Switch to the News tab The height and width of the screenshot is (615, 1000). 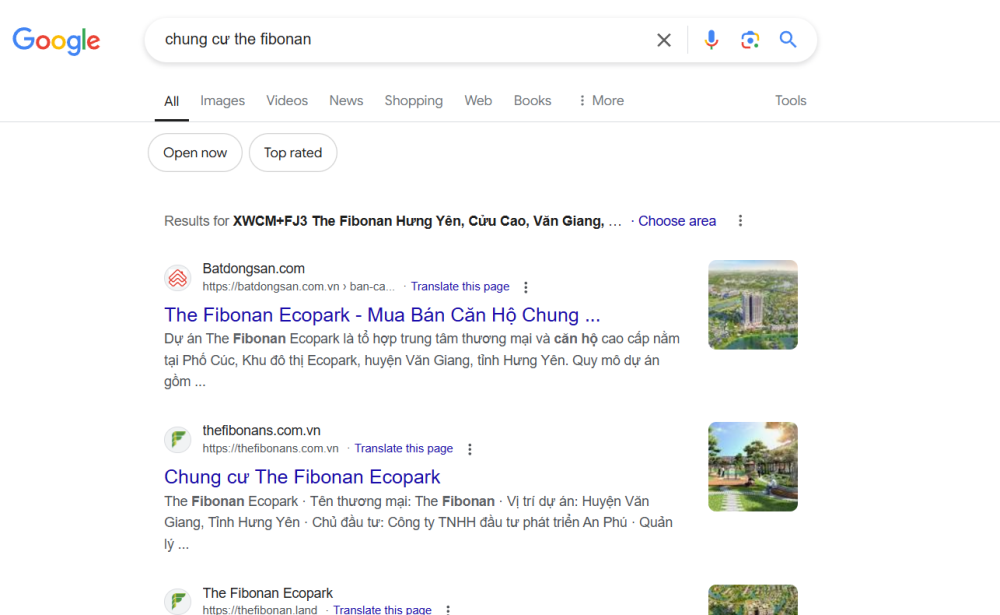coord(346,101)
